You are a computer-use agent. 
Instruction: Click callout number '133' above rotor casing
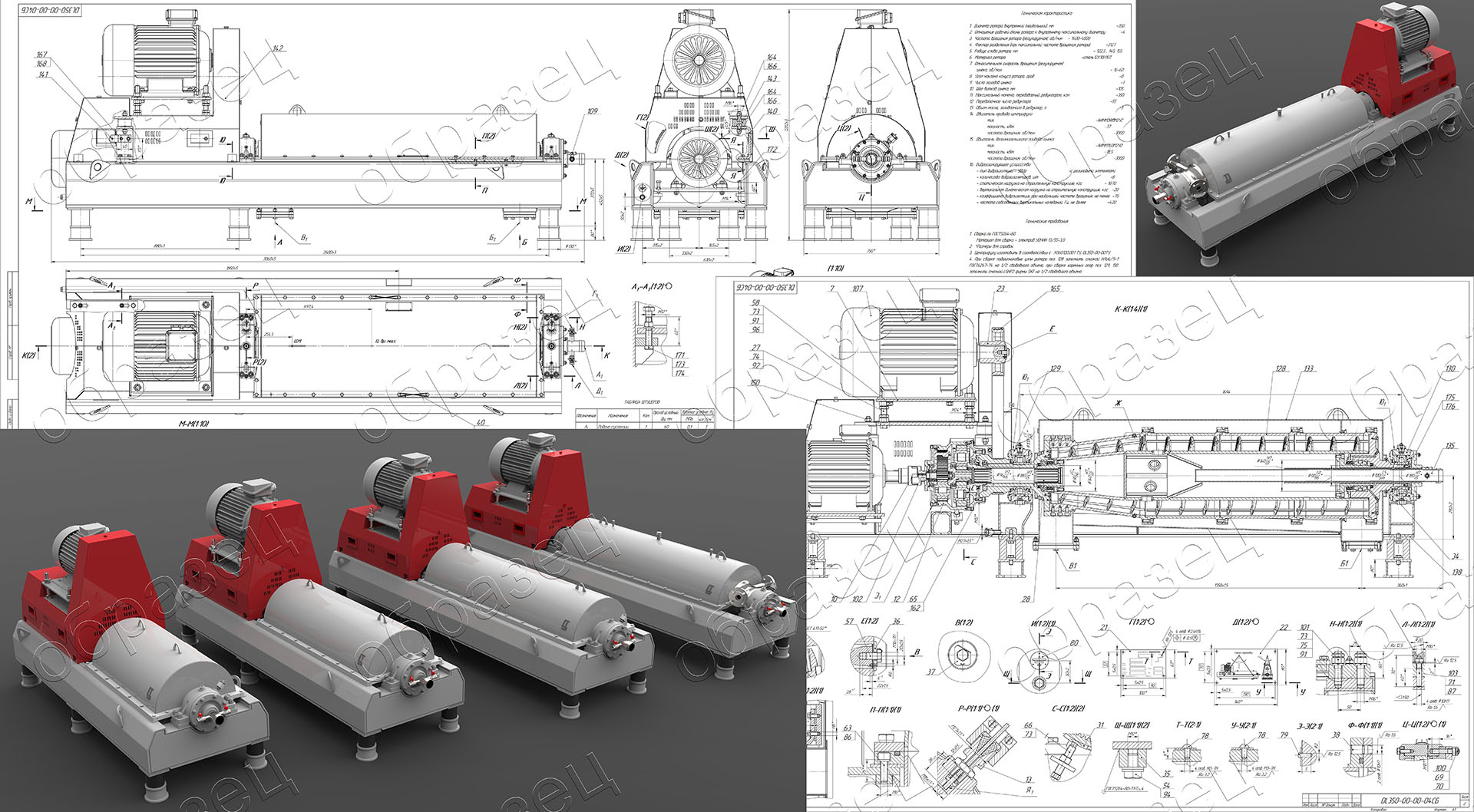(1308, 368)
